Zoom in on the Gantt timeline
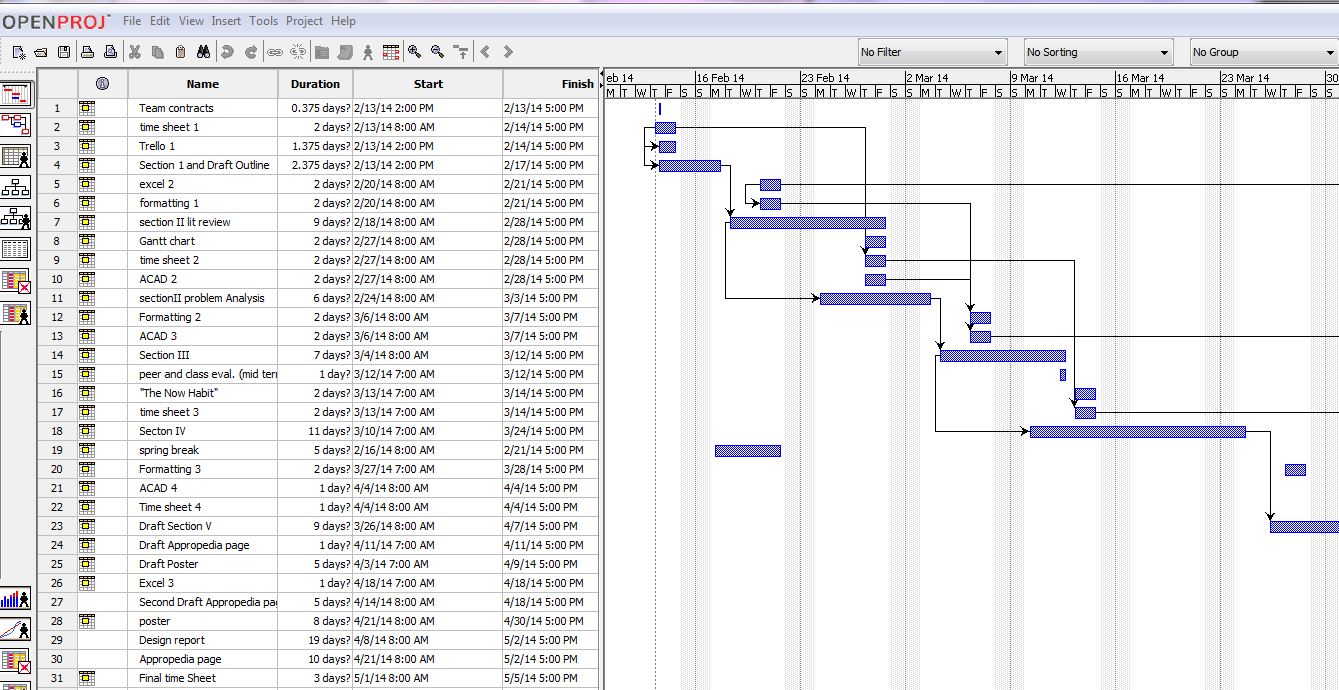Viewport: 1339px width, 690px height. click(x=414, y=52)
